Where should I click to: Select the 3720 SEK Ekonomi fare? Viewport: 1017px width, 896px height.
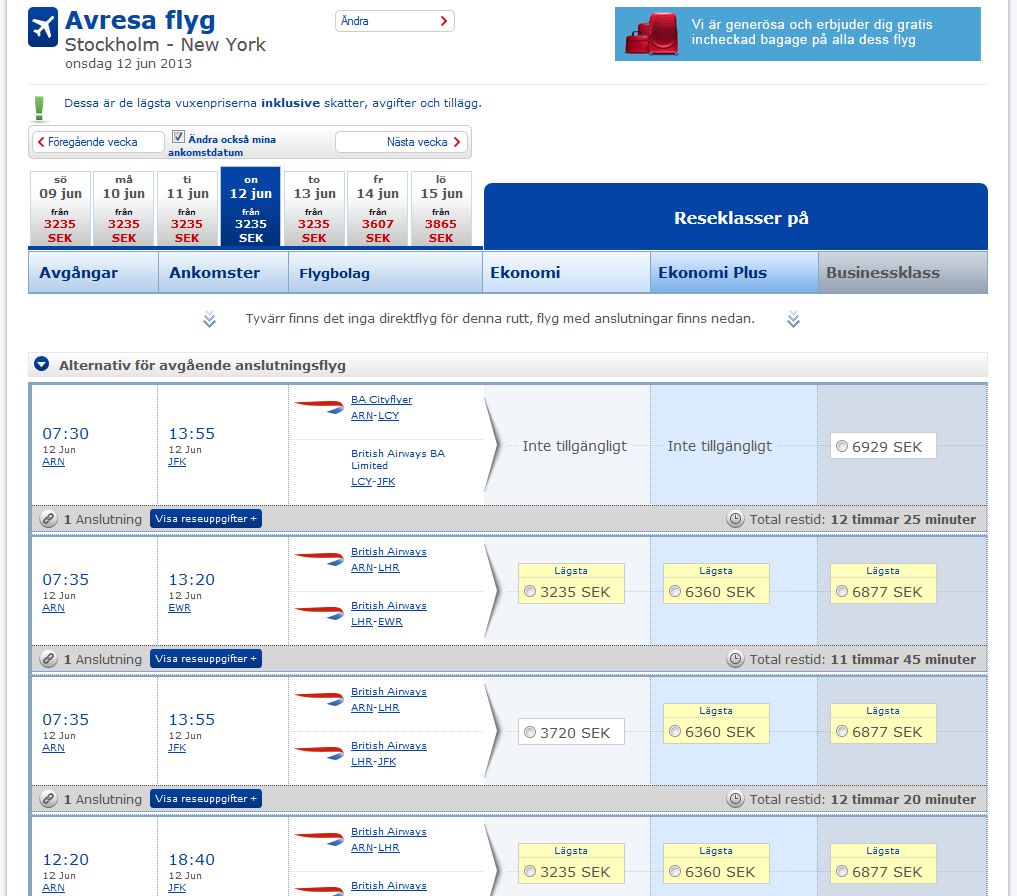(x=530, y=733)
